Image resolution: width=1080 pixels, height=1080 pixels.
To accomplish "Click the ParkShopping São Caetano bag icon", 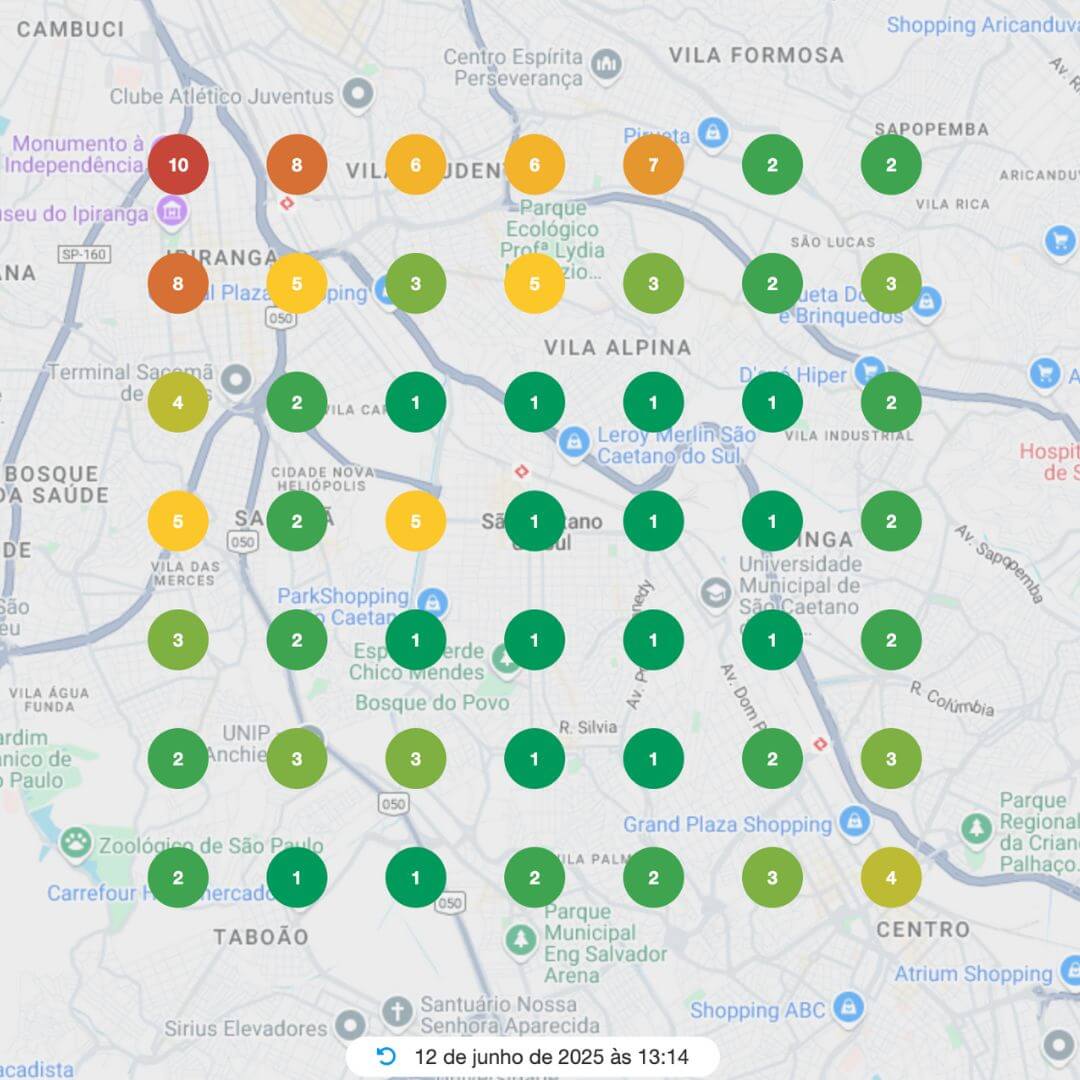I will (x=432, y=604).
